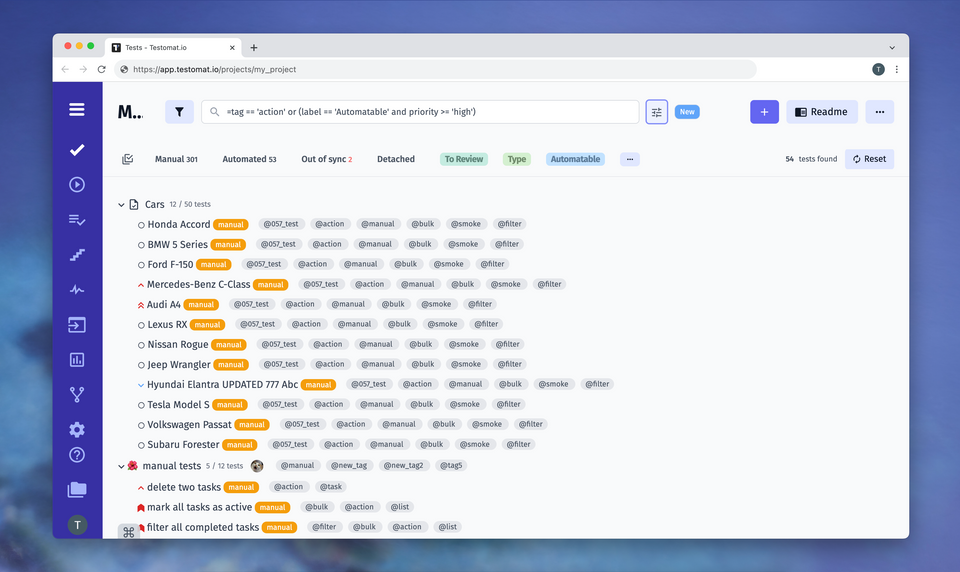Screen dimensions: 960x572
Task: Select the Detached tab
Action: point(396,159)
